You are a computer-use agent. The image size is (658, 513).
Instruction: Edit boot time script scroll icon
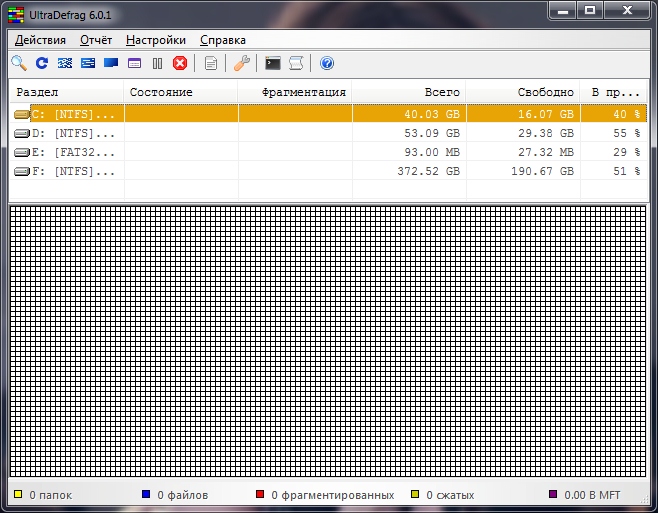click(x=296, y=63)
